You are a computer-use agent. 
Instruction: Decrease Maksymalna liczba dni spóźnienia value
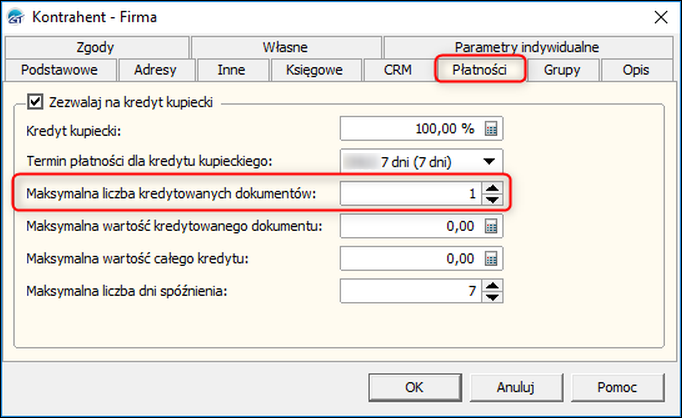click(492, 297)
